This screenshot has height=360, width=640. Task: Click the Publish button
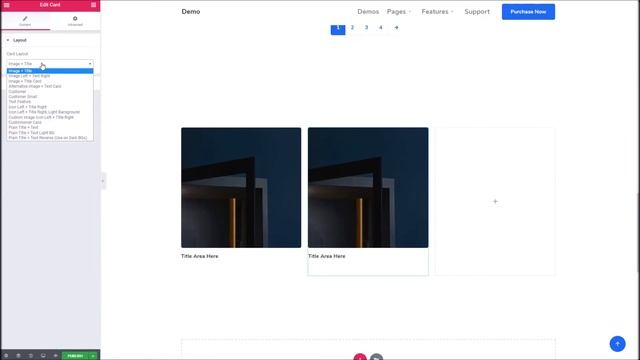[x=75, y=356]
